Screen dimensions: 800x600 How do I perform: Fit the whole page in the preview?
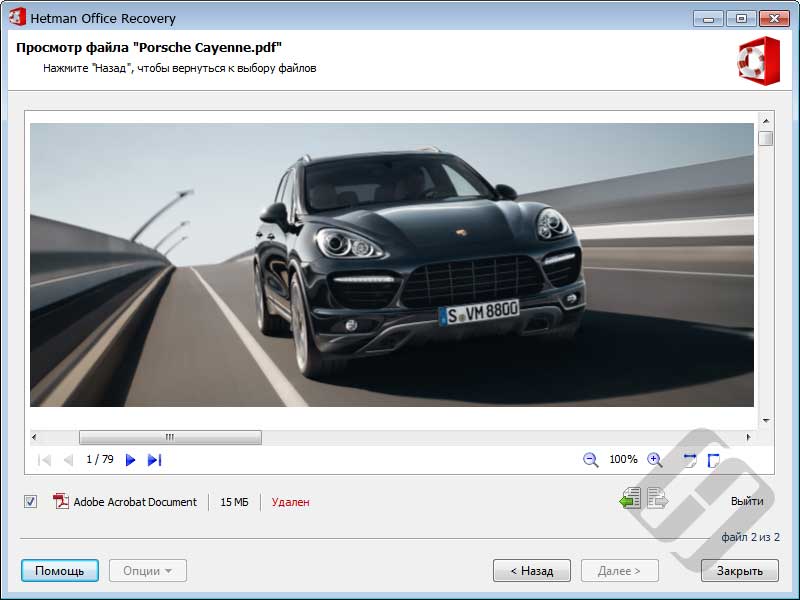[714, 460]
